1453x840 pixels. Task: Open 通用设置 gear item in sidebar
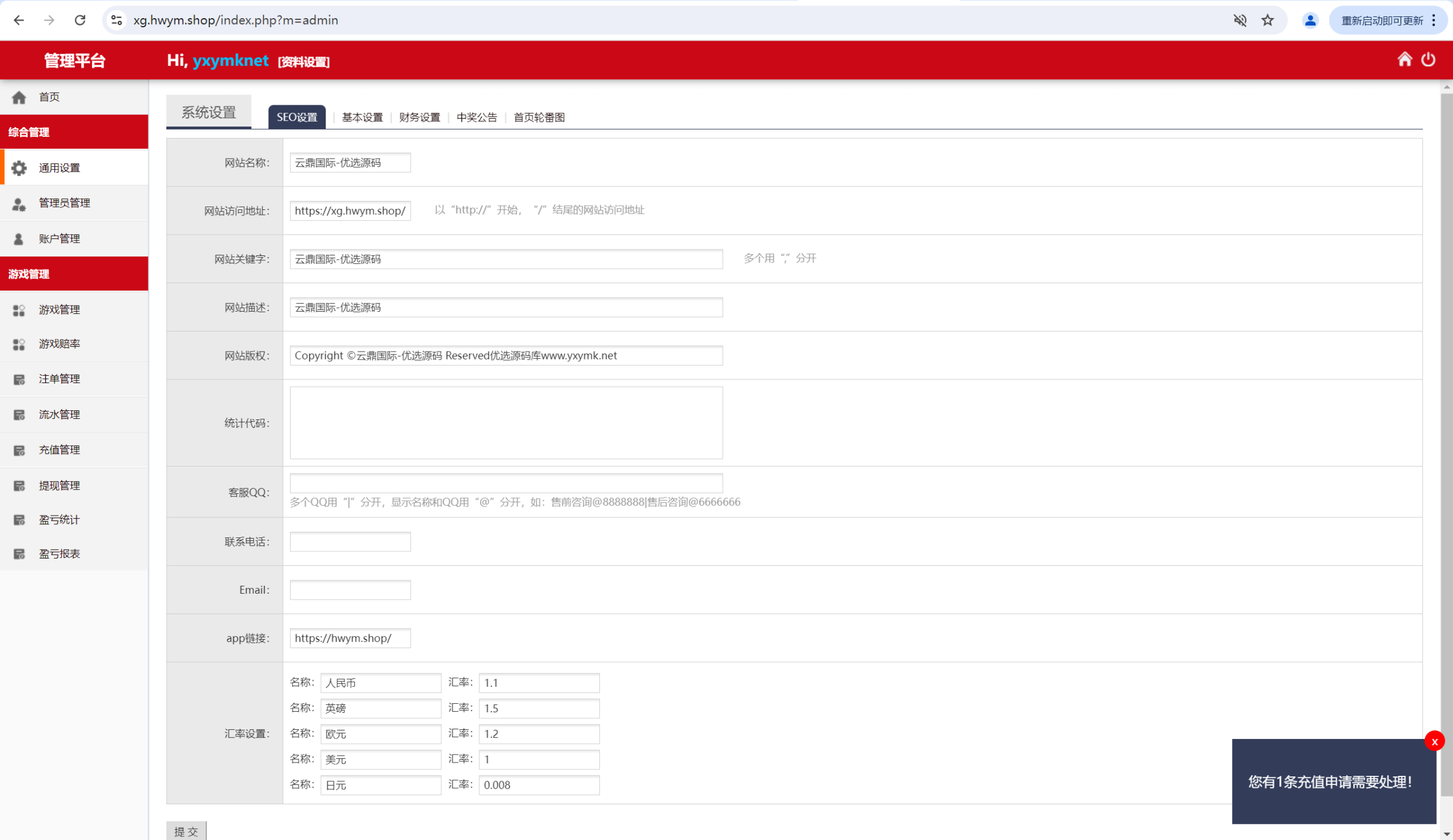click(x=59, y=168)
